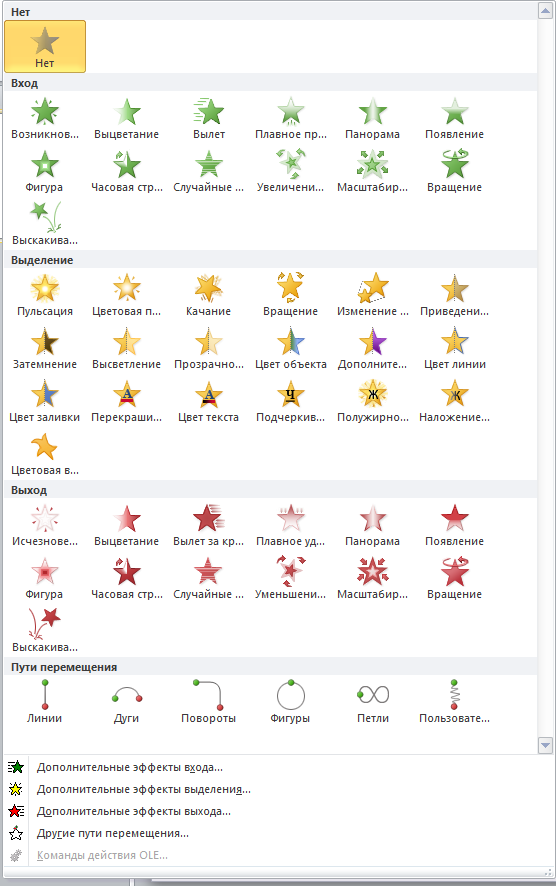
Task: Apply the Подчеркивание emphasis effect
Action: point(290,402)
